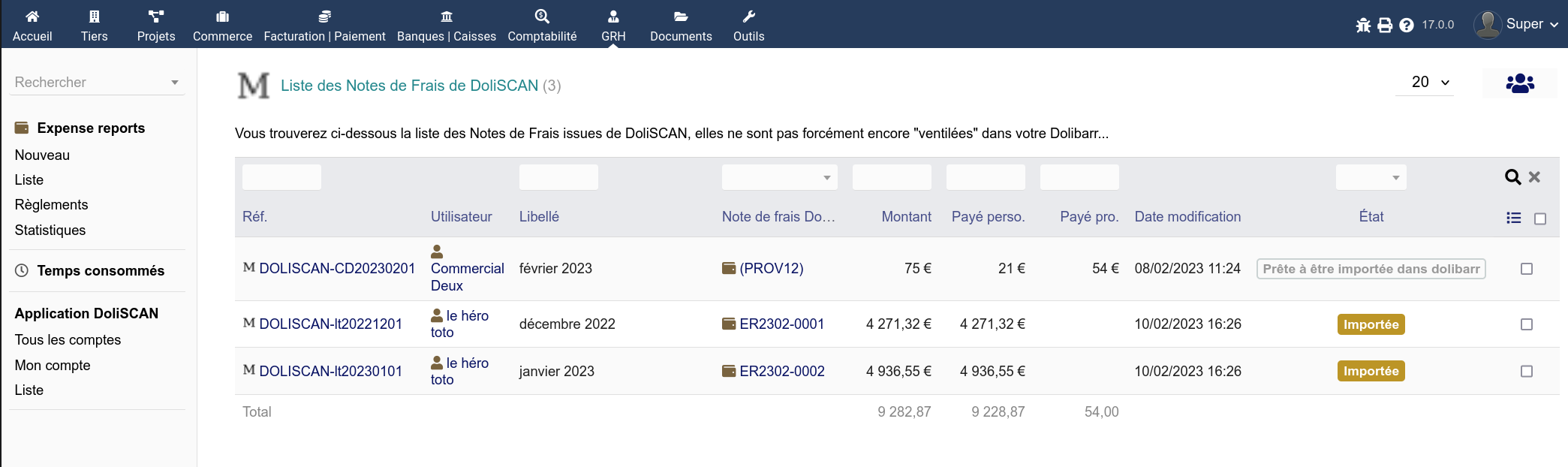Click Liste under Expense reports
The width and height of the screenshot is (1568, 467).
pos(29,179)
